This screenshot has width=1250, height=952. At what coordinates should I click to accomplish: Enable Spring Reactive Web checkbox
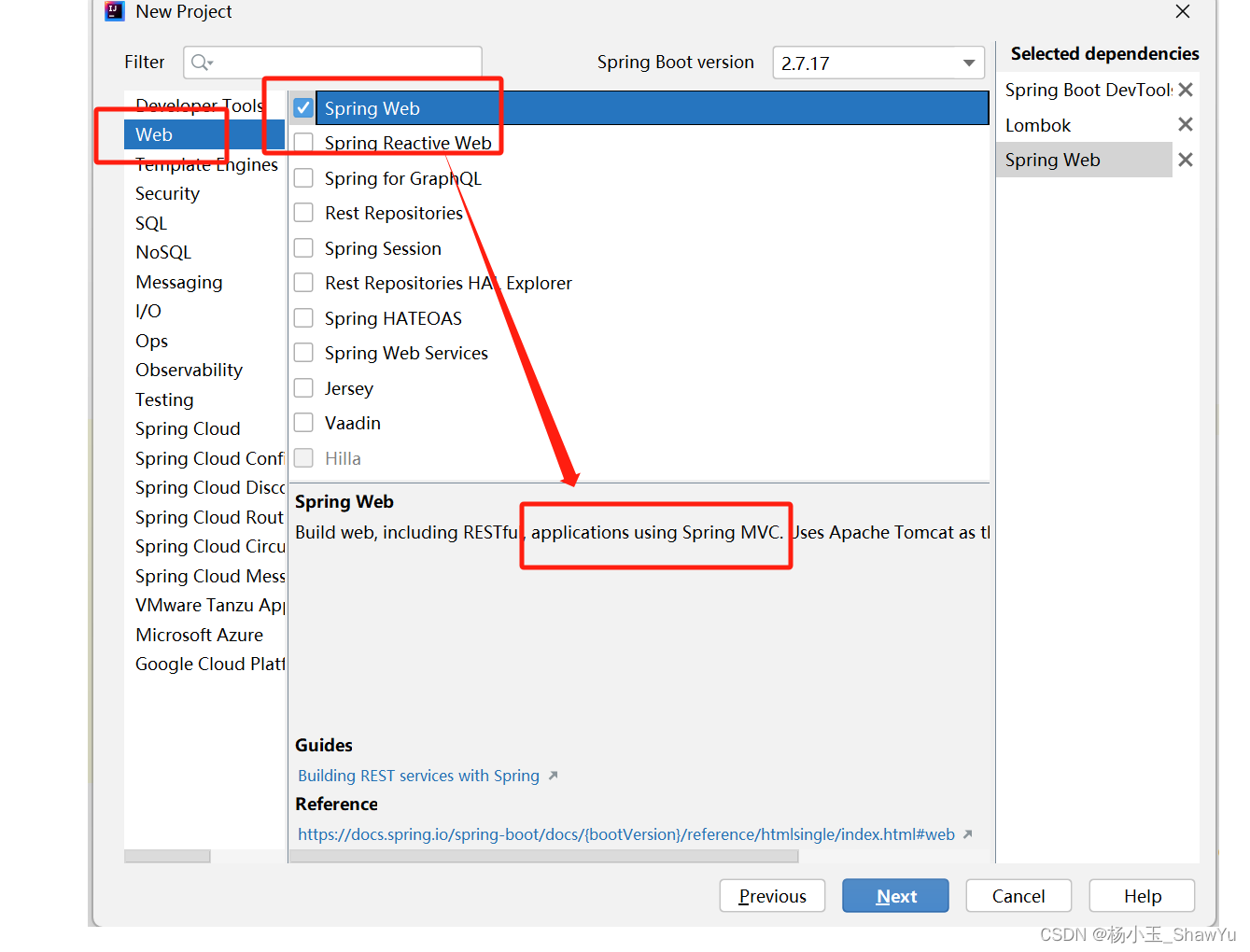pyautogui.click(x=303, y=142)
